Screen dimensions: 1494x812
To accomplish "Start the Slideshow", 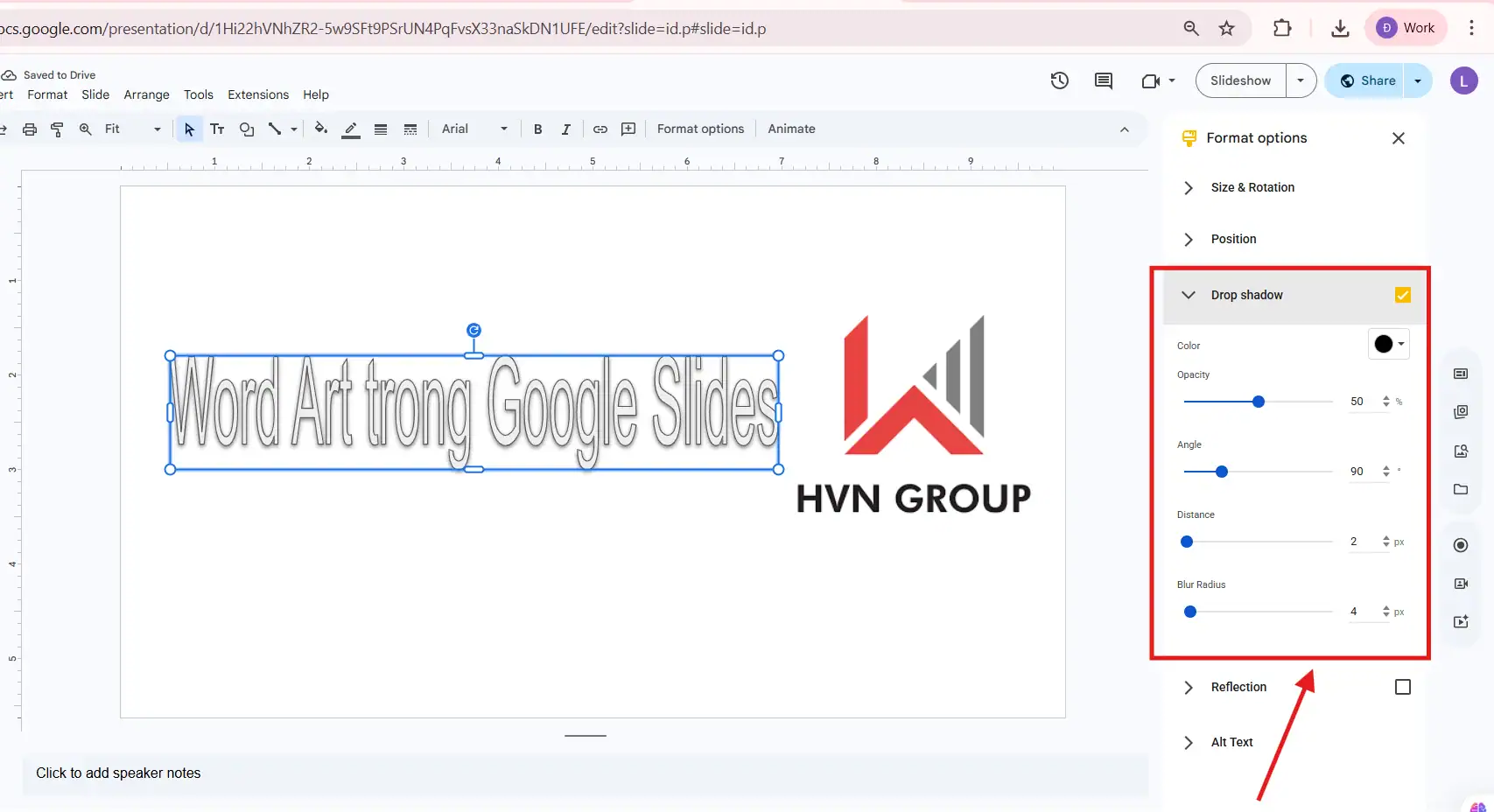I will pos(1239,80).
